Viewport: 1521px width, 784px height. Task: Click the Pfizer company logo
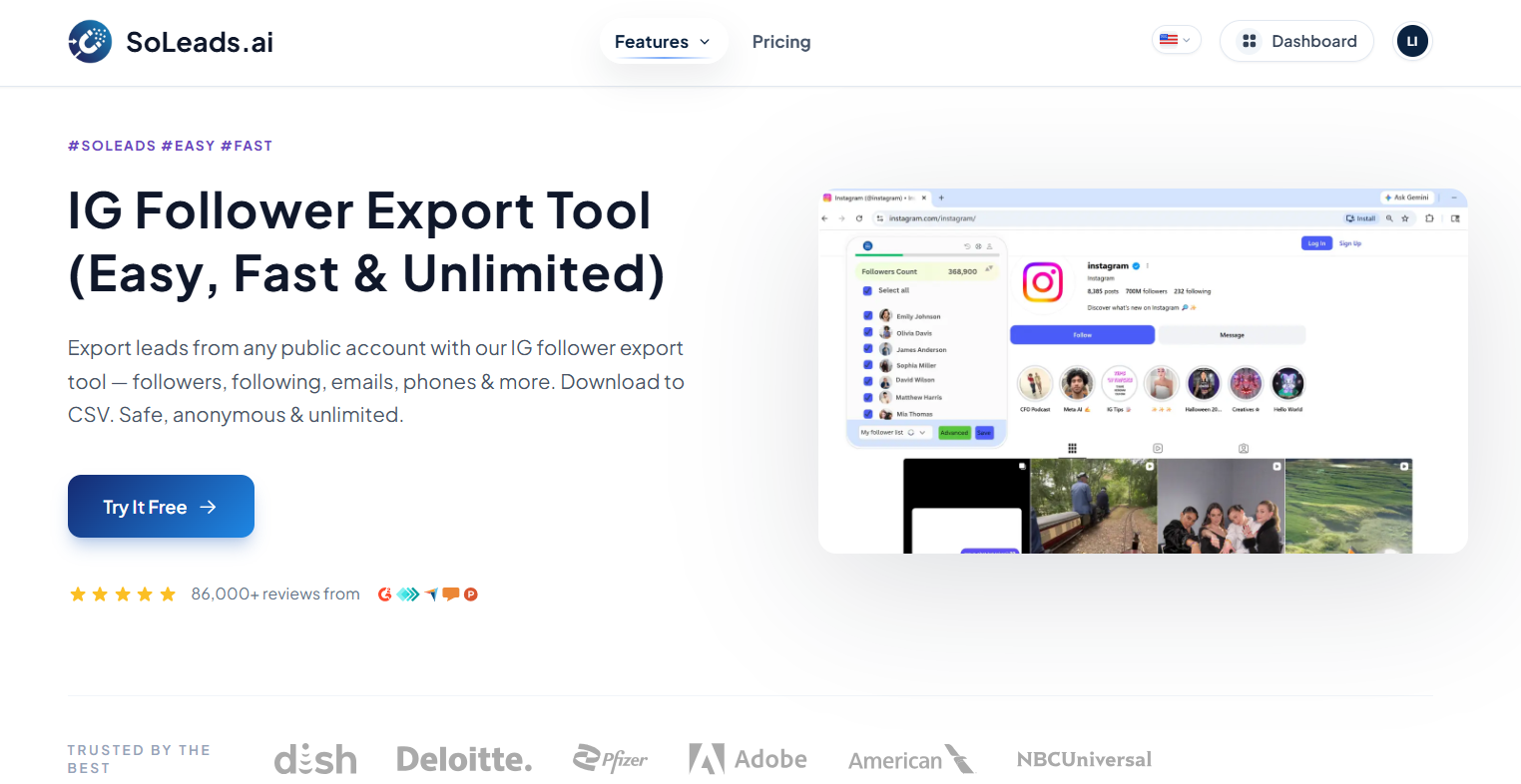pyautogui.click(x=610, y=759)
